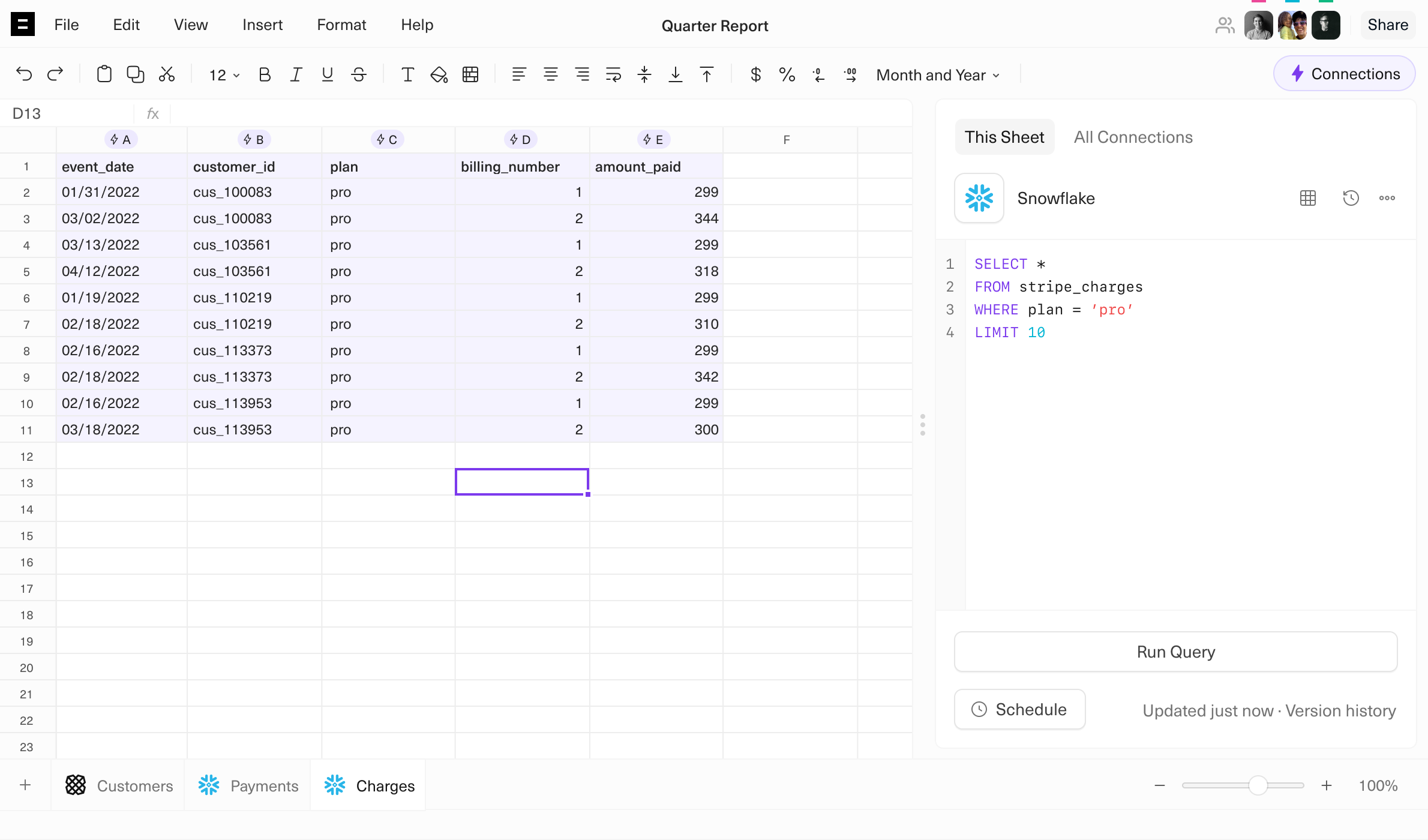Click the zoom slider handle
Screen dimensions: 1428x840
click(1258, 785)
